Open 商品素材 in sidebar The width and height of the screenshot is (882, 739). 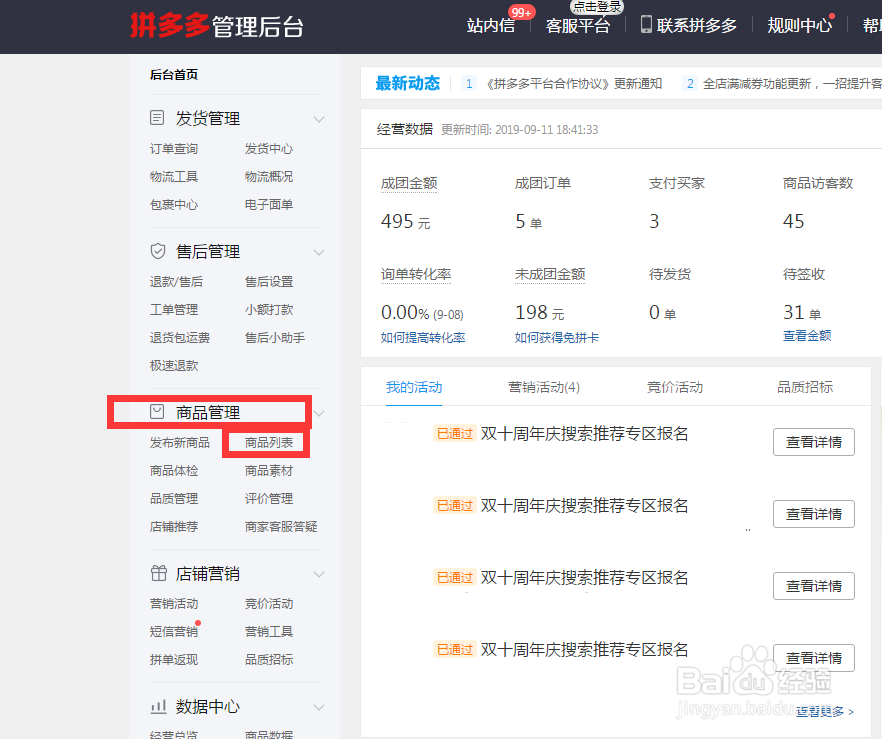(269, 471)
